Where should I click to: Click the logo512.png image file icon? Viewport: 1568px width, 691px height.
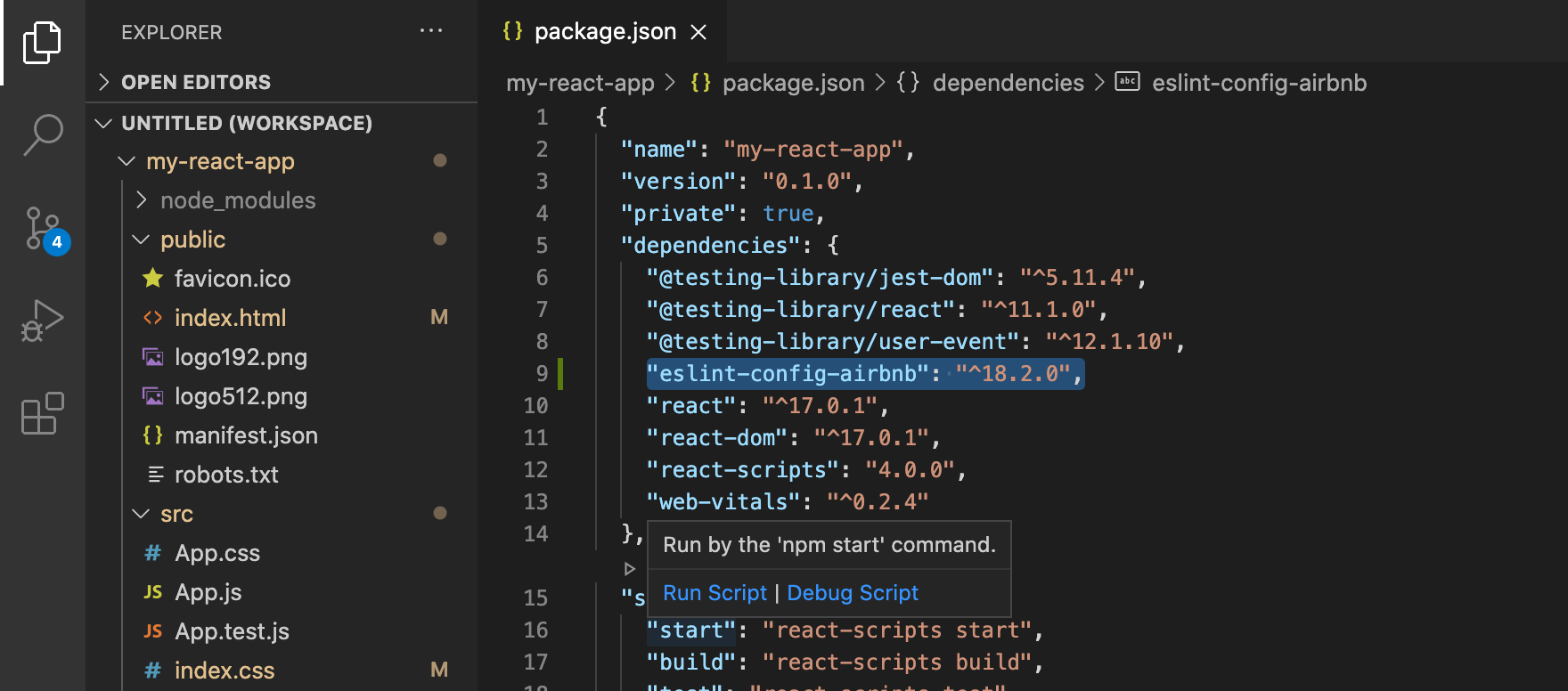pos(153,396)
